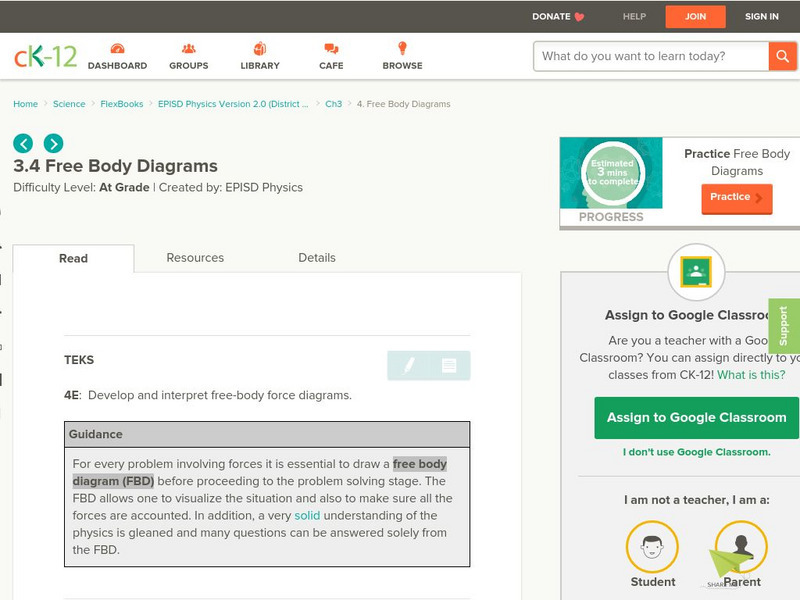
Task: Open the notes tool icon
Action: point(449,366)
